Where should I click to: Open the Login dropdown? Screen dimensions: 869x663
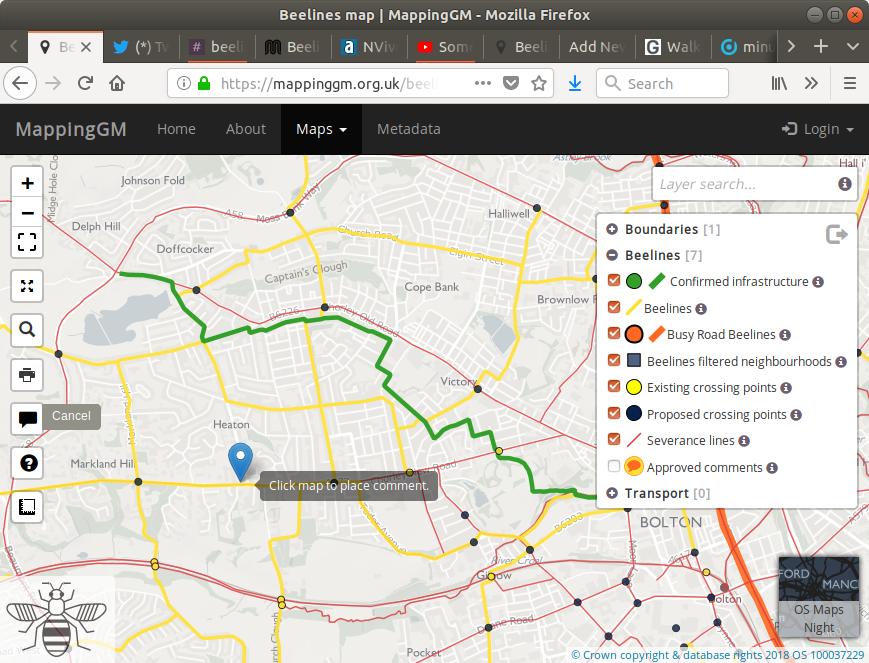click(819, 129)
